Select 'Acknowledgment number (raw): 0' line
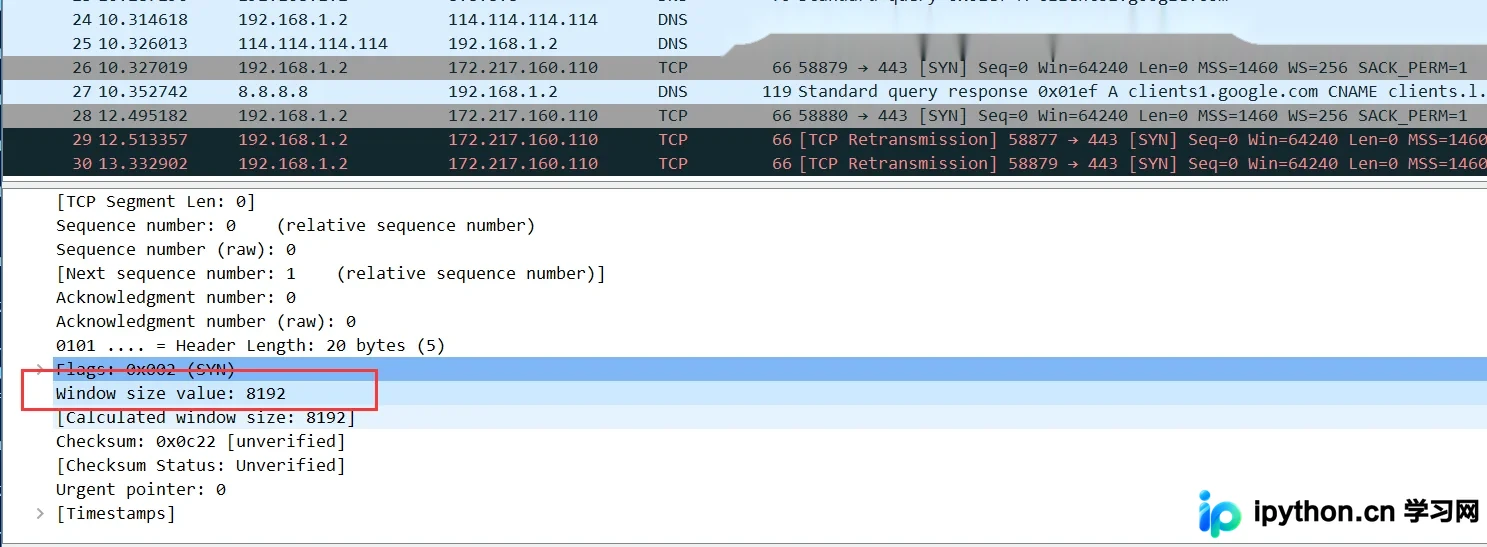The image size is (1487, 547). (x=206, y=321)
